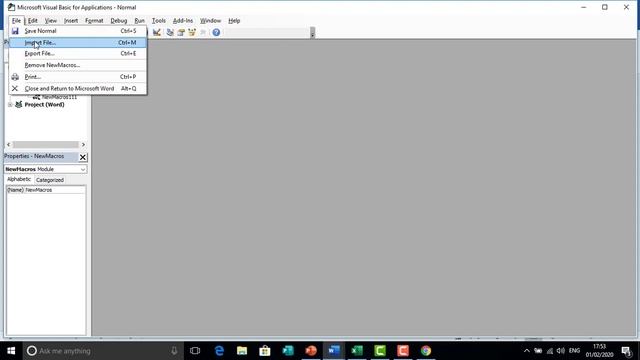Click Close and Return to Microsoft Word
This screenshot has height=360, width=640.
[x=78, y=89]
